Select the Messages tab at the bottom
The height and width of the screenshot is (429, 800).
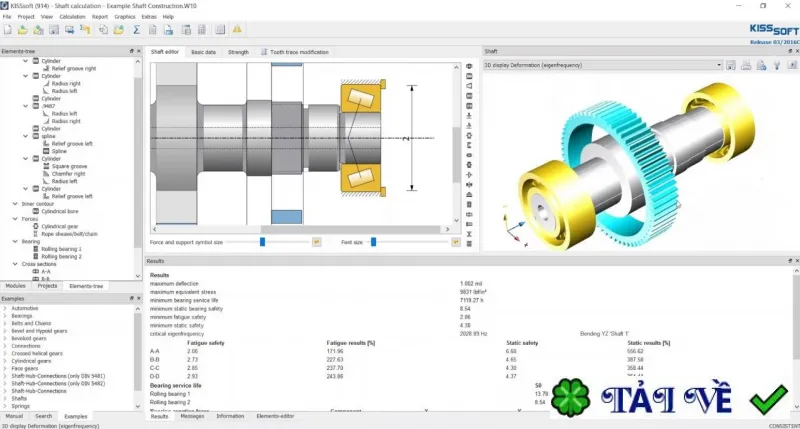click(192, 416)
